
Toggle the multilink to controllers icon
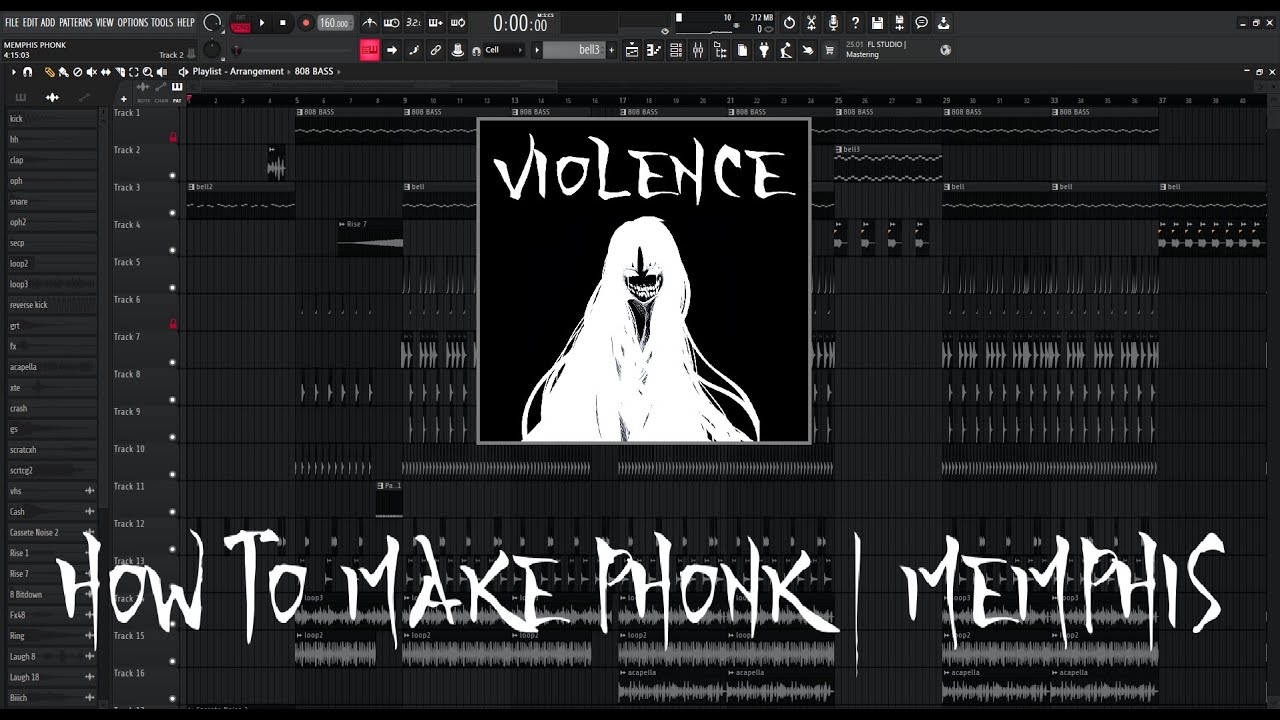(x=414, y=50)
